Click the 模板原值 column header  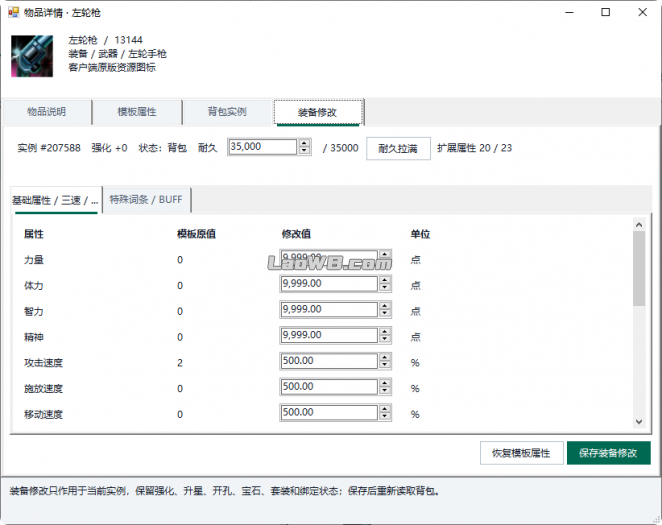(196, 234)
